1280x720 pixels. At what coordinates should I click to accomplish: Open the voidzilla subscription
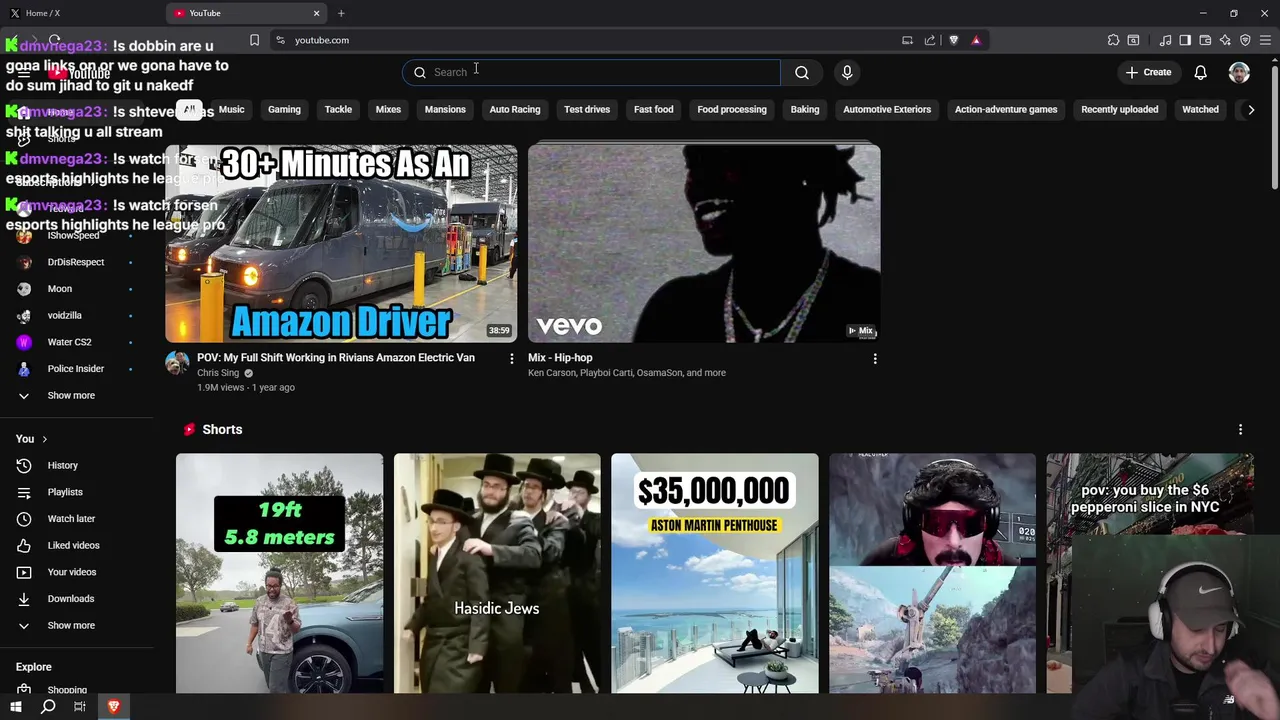click(x=76, y=316)
